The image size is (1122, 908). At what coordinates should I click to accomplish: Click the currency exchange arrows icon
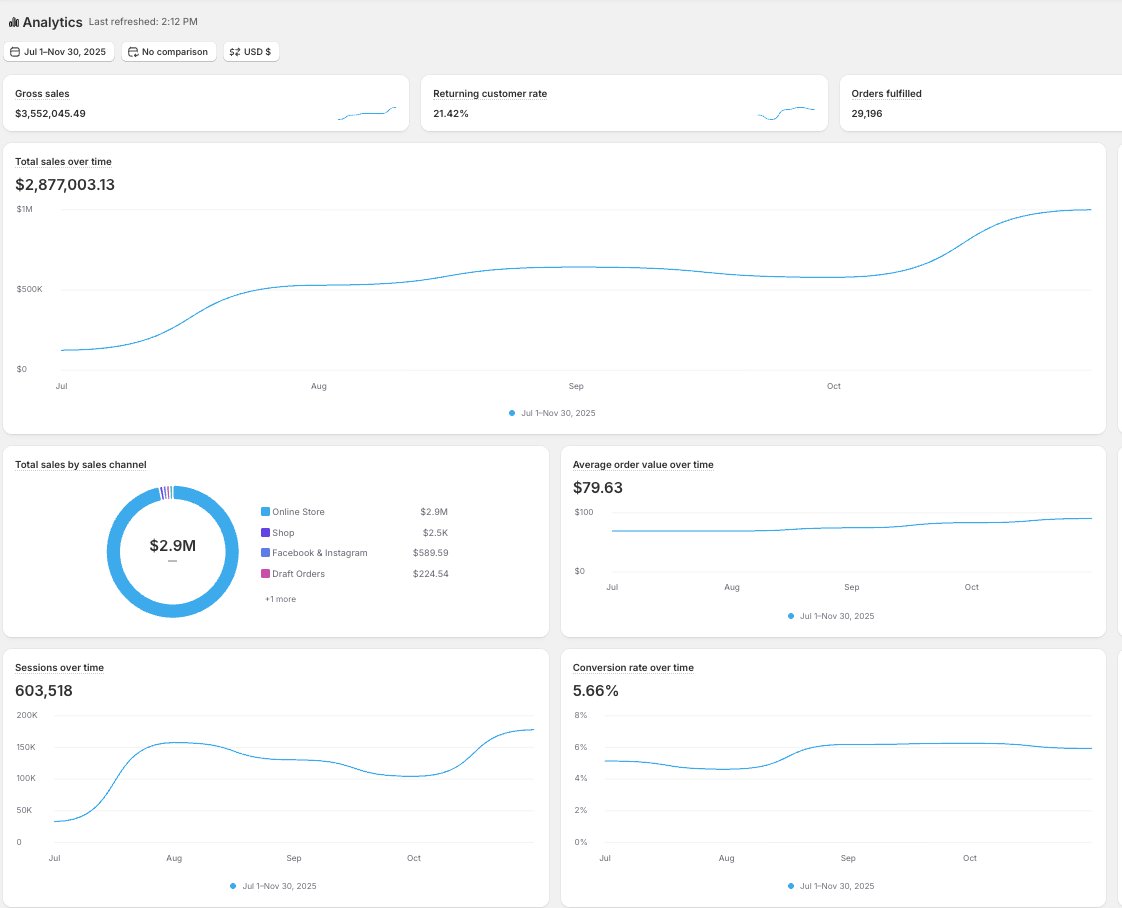pos(235,52)
